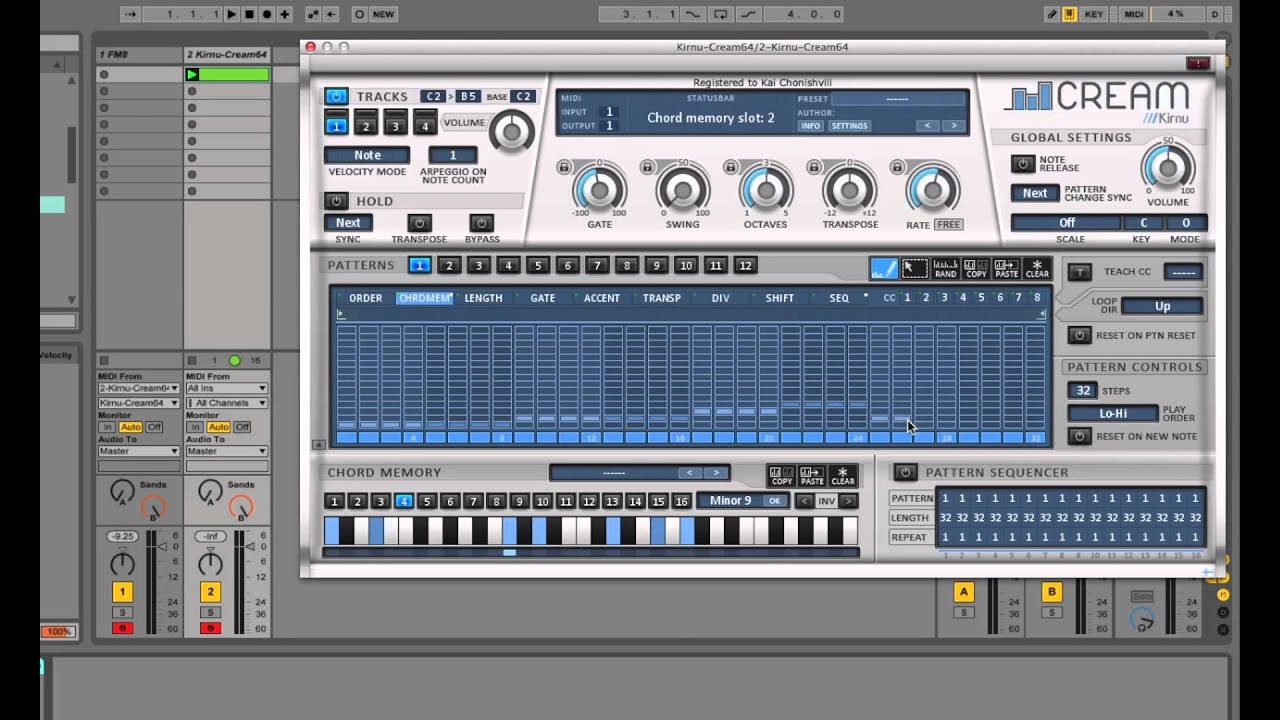Toggle Reset on Ptn Reset
1280x720 pixels.
pos(1079,335)
